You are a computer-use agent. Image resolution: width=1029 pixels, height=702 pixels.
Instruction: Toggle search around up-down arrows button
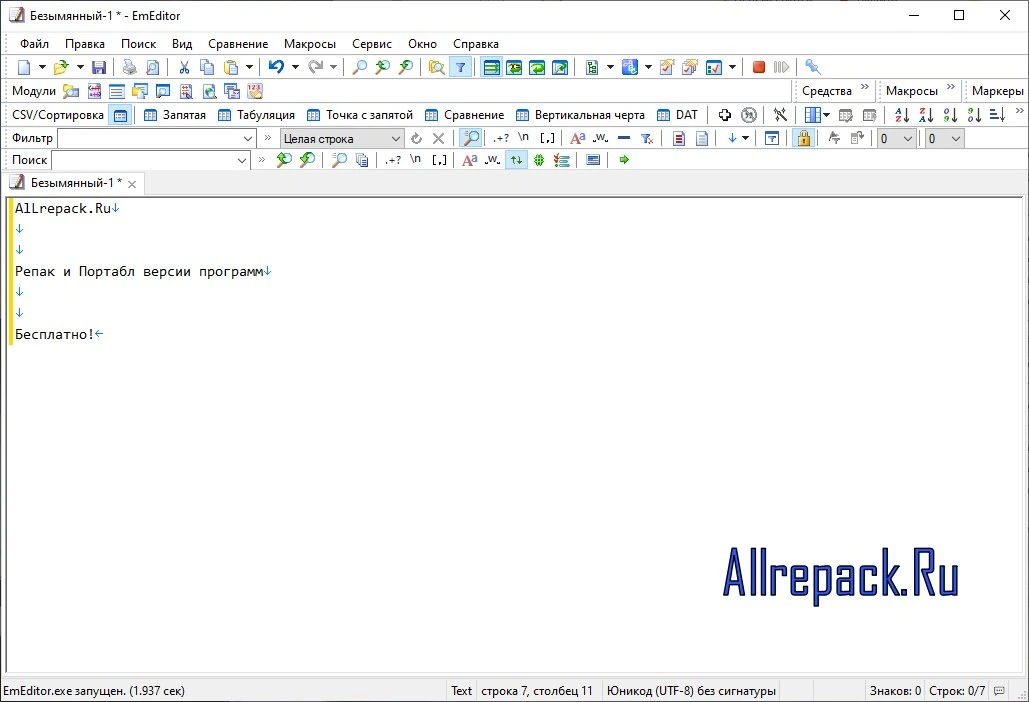pos(516,160)
